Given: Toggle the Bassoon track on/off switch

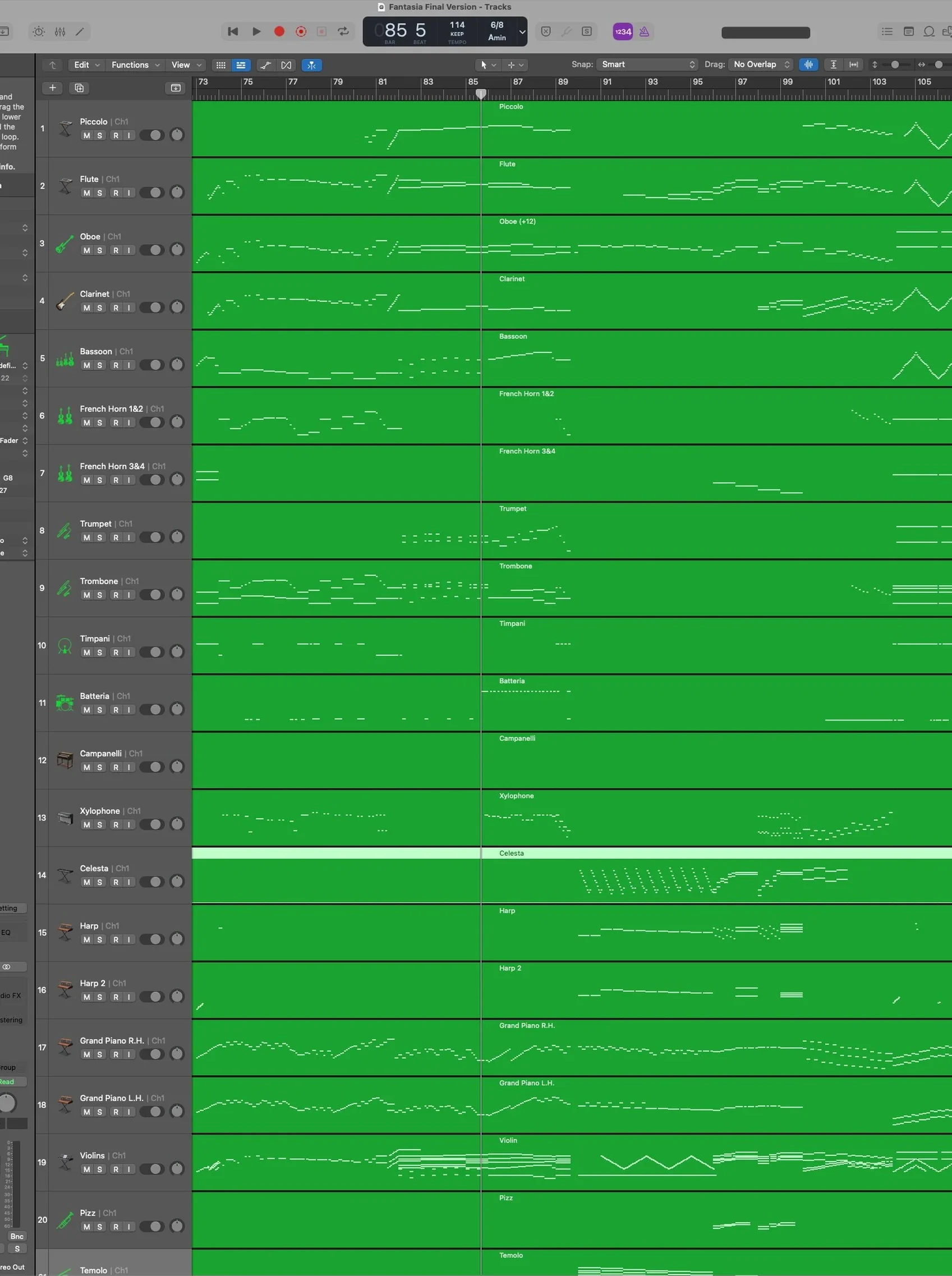Looking at the screenshot, I should click(x=152, y=365).
